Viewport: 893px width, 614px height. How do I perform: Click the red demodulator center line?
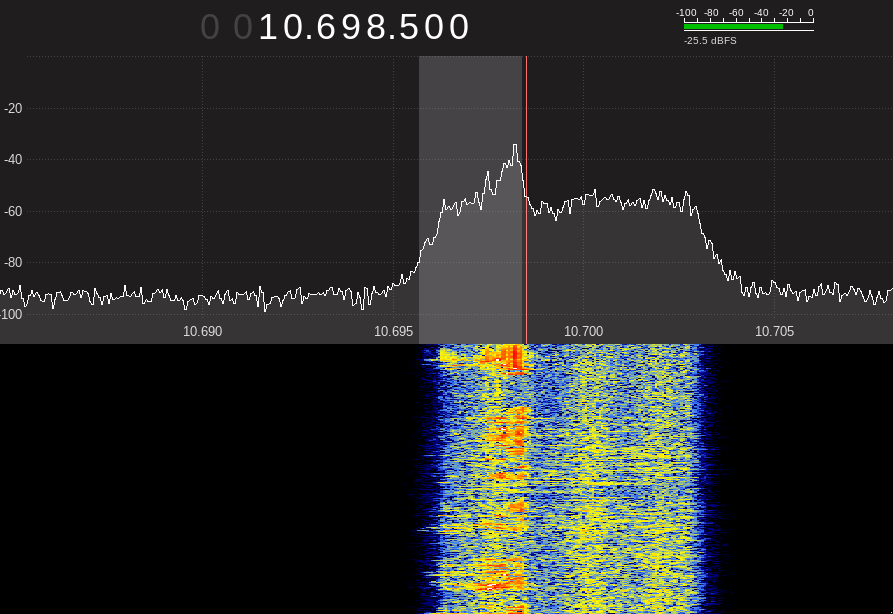pos(526,250)
